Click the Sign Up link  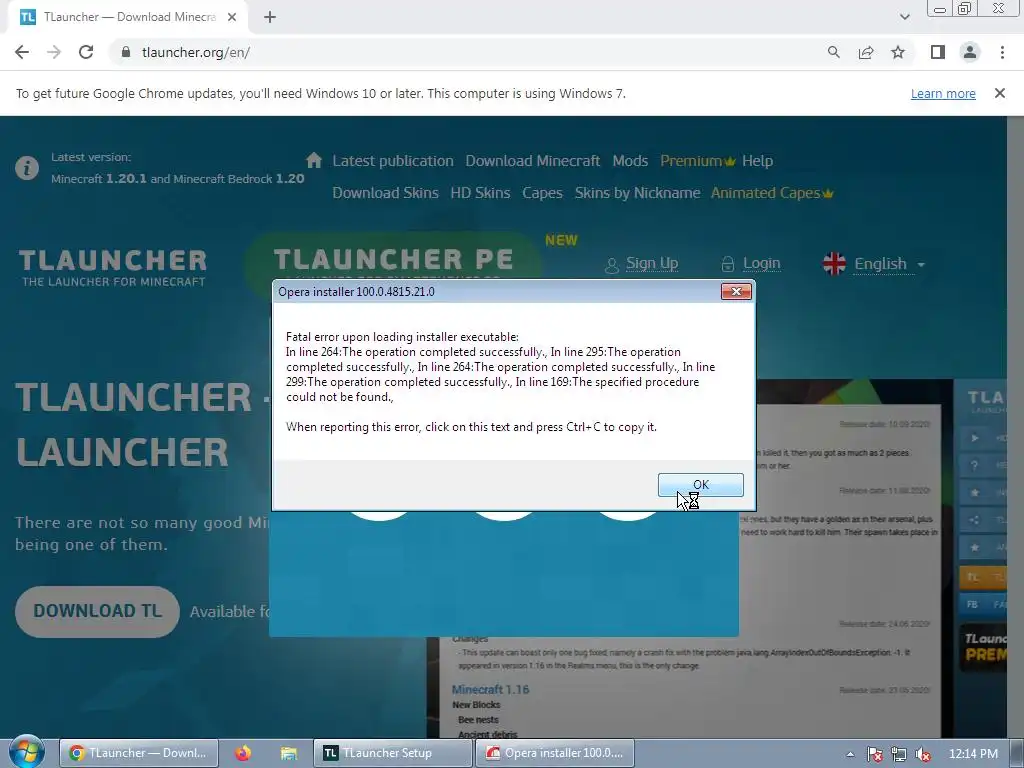click(x=652, y=263)
